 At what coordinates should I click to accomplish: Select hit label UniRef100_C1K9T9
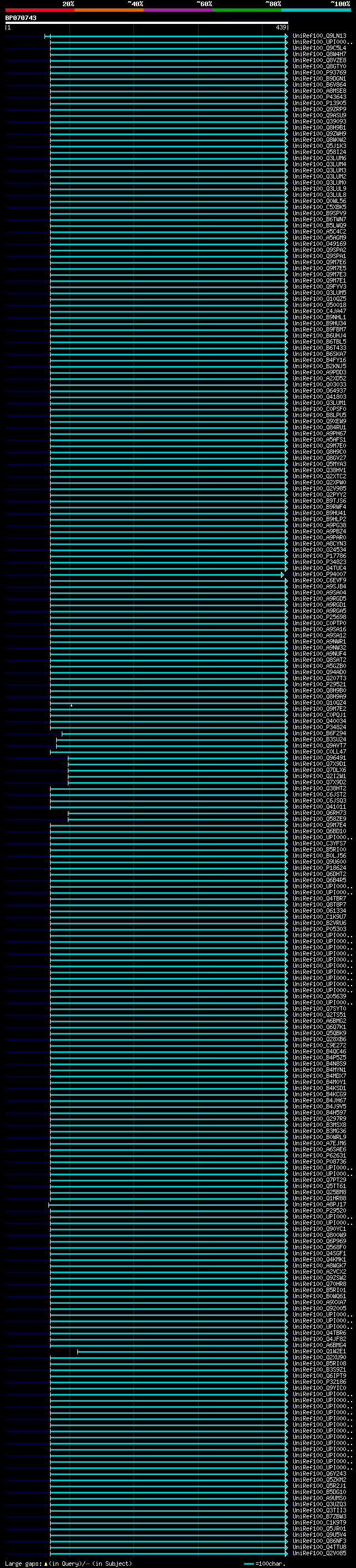tap(319, 1523)
